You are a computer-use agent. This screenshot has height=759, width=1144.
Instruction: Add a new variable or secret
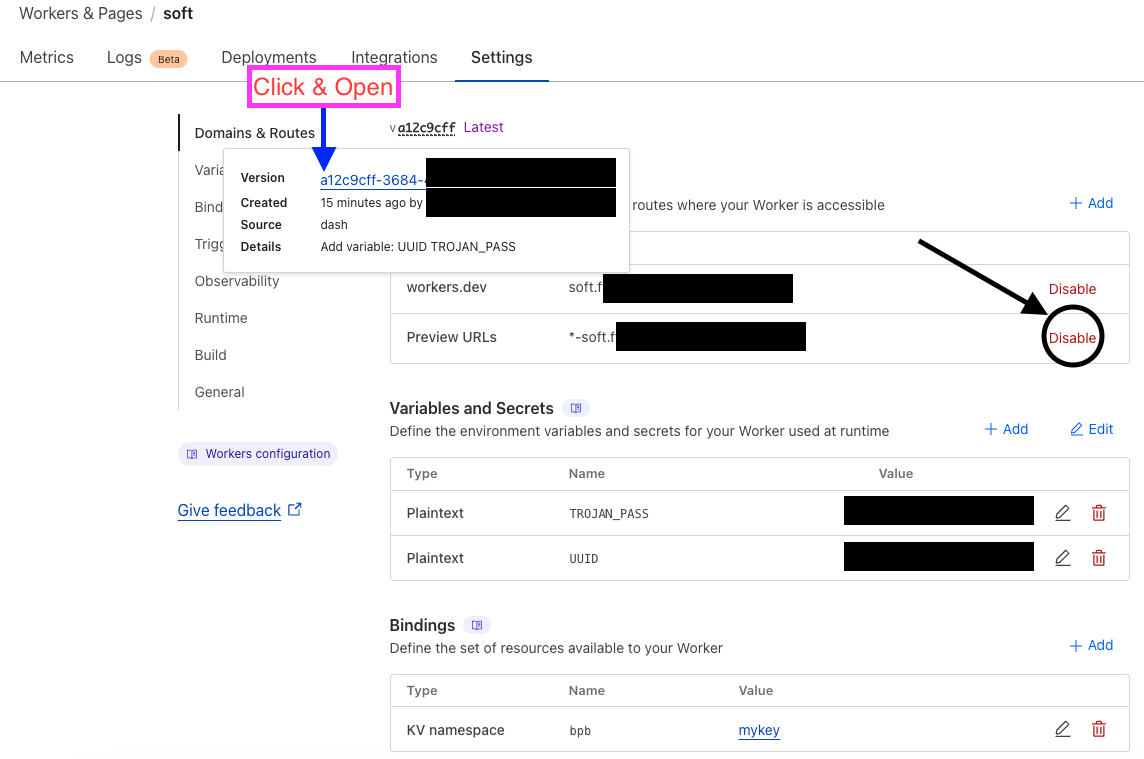[1007, 429]
